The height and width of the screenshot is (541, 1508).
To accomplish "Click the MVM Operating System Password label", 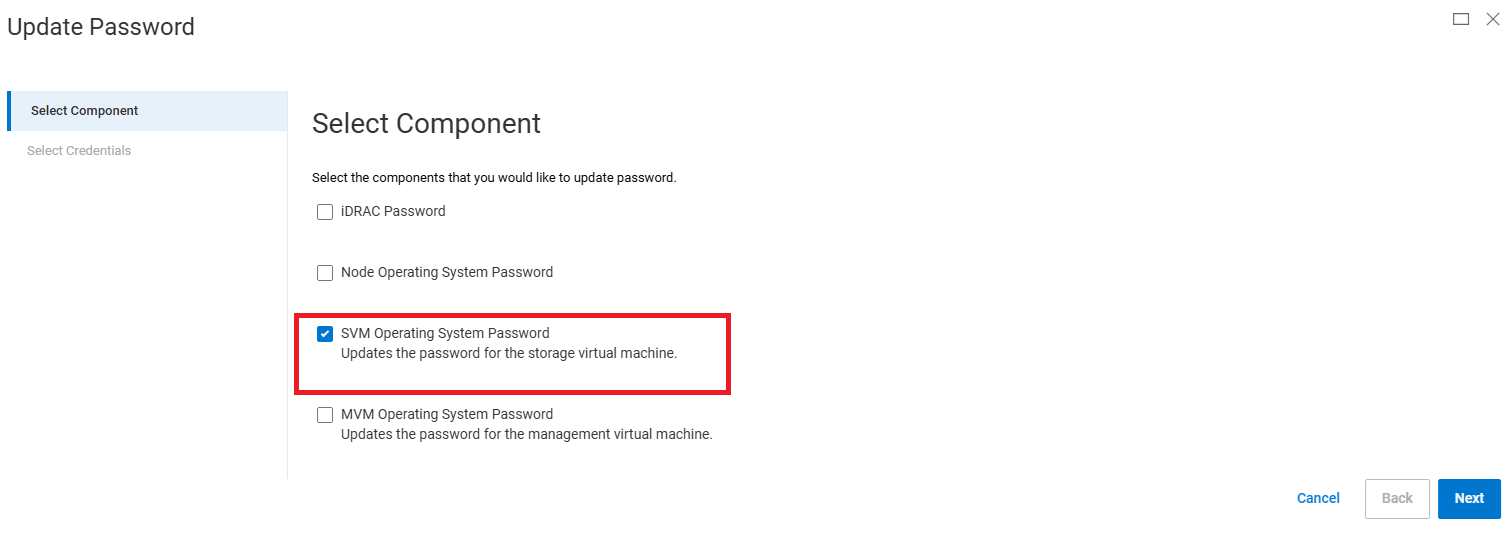I will tap(447, 414).
